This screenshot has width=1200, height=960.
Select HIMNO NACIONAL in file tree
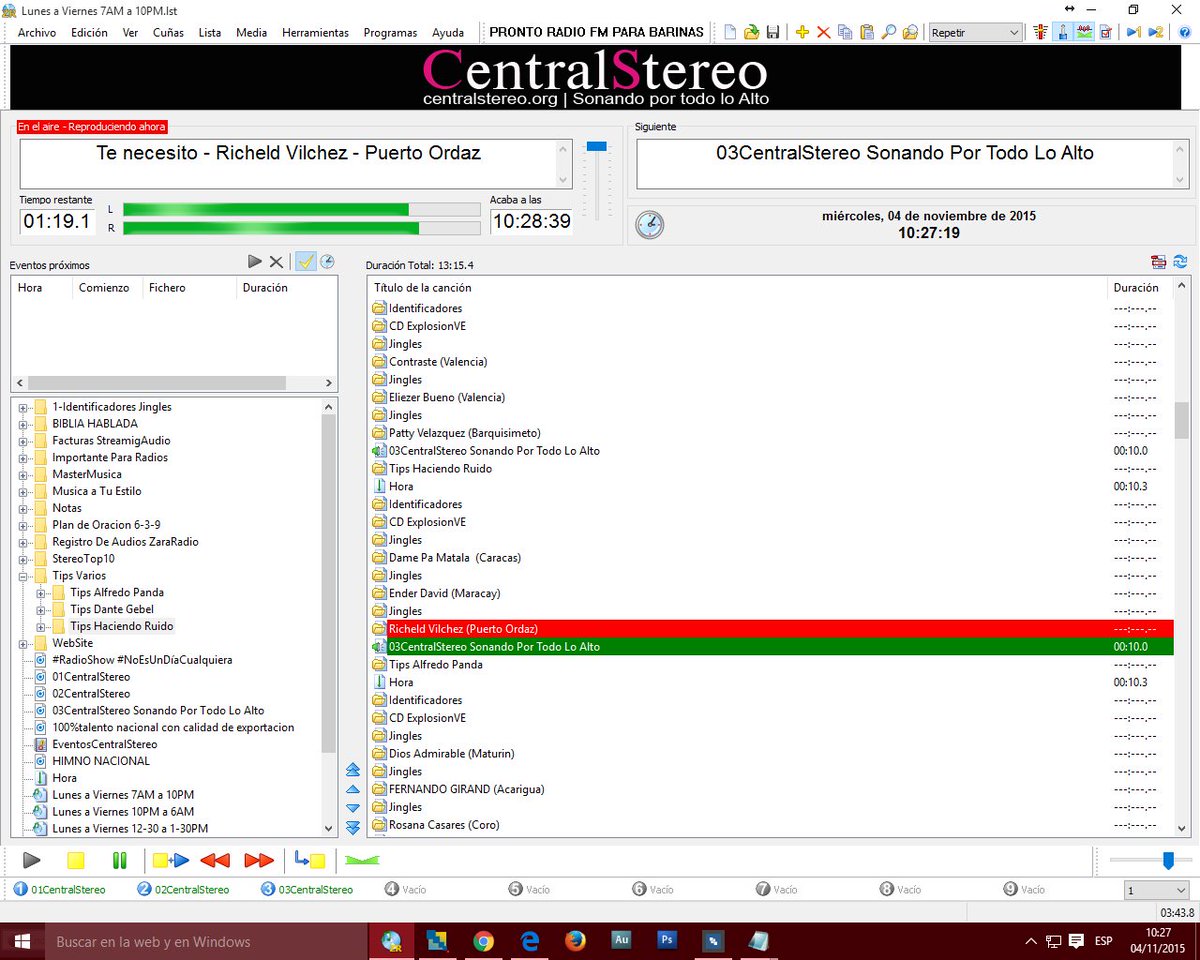101,761
